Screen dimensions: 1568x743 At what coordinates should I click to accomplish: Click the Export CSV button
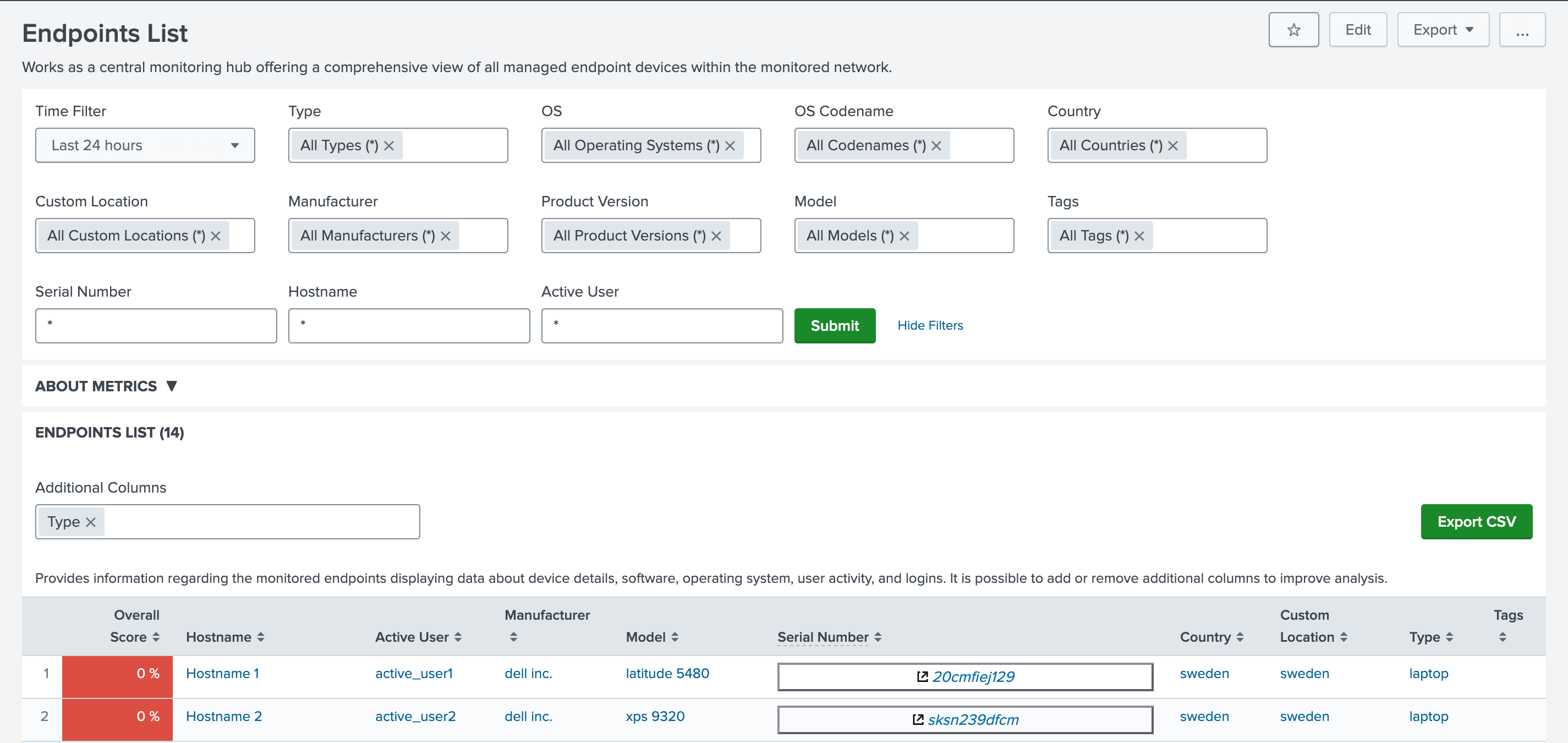pyautogui.click(x=1476, y=522)
